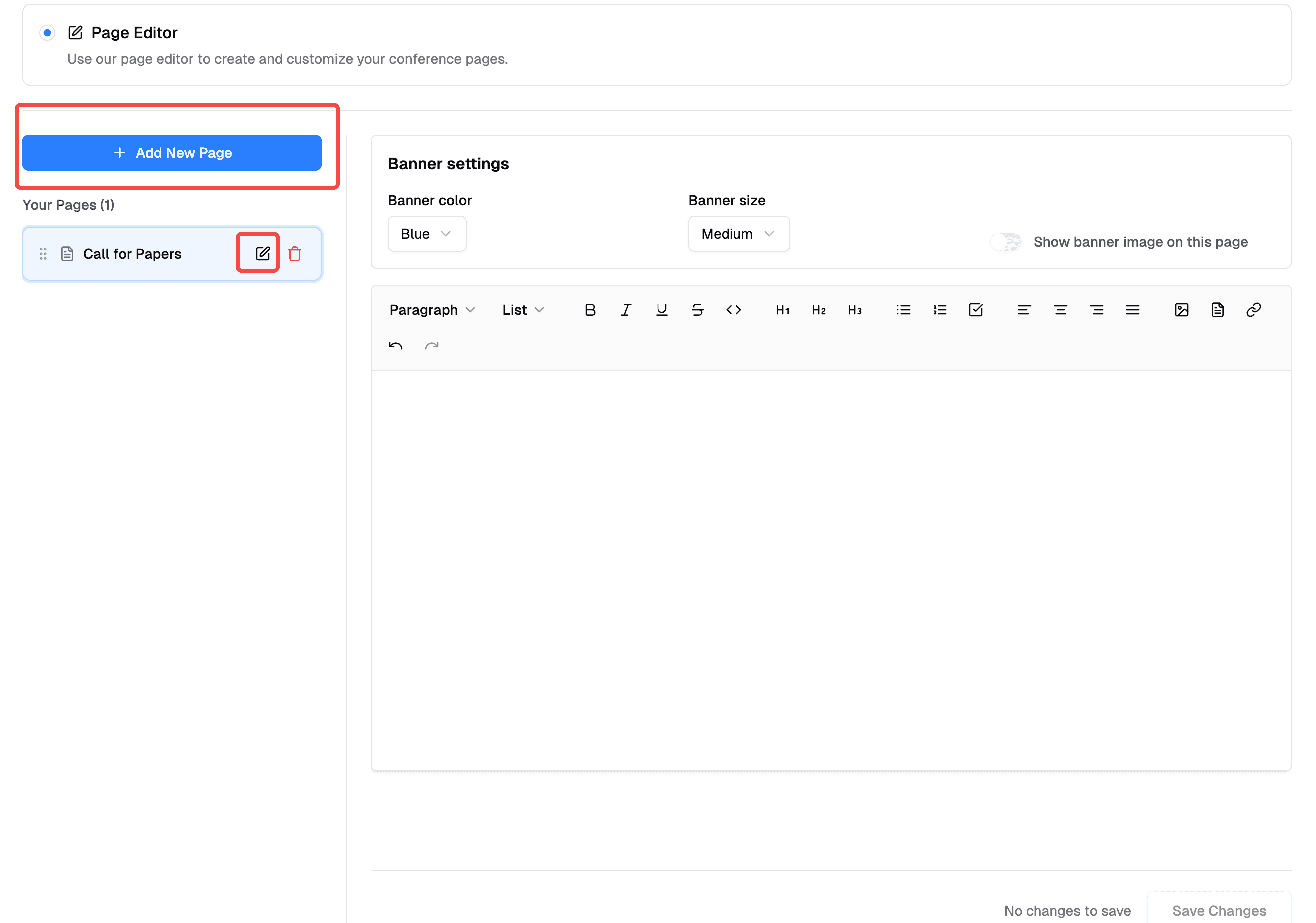Viewport: 1316px width, 923px height.
Task: Insert a checklist item
Action: [x=976, y=309]
